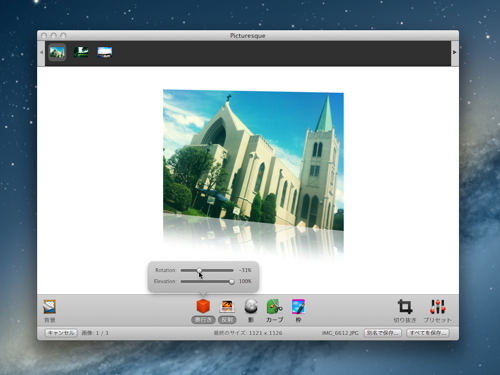Toggle the 反射 label pill
The image size is (500, 375).
pyautogui.click(x=227, y=320)
